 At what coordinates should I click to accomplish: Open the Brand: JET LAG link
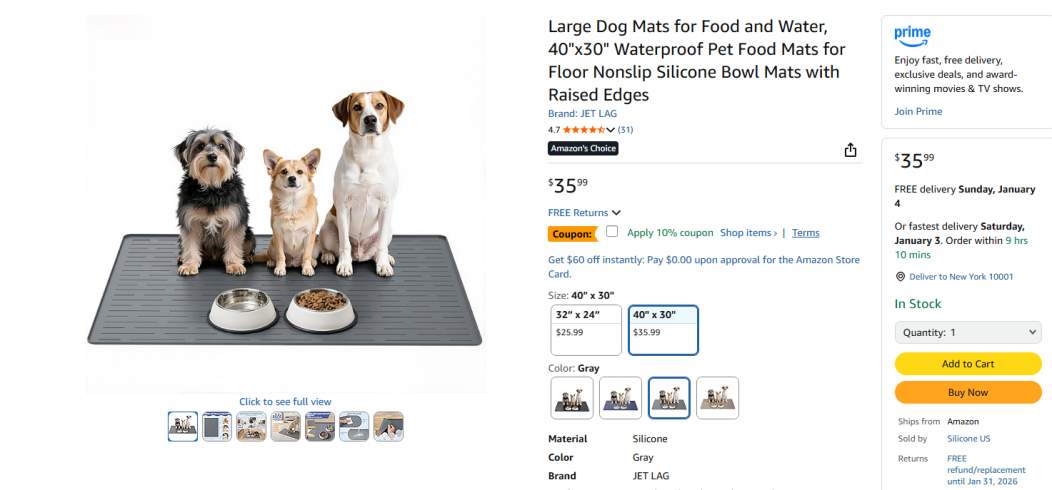click(582, 114)
